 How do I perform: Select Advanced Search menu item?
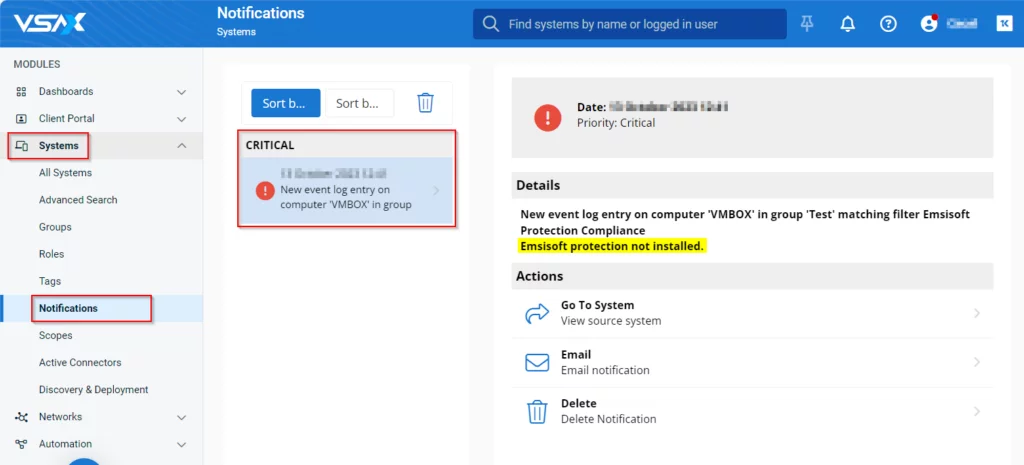tap(78, 200)
